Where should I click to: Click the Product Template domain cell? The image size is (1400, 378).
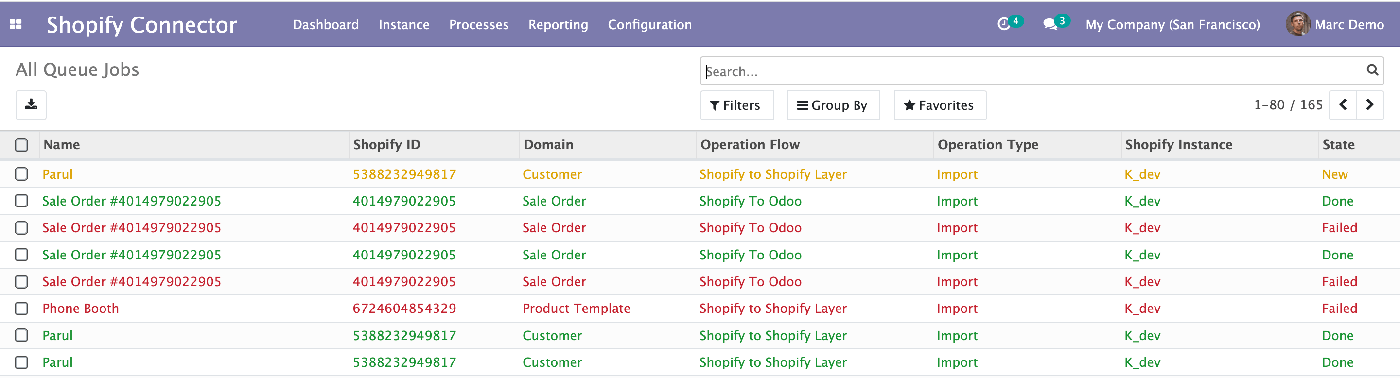pyautogui.click(x=577, y=308)
